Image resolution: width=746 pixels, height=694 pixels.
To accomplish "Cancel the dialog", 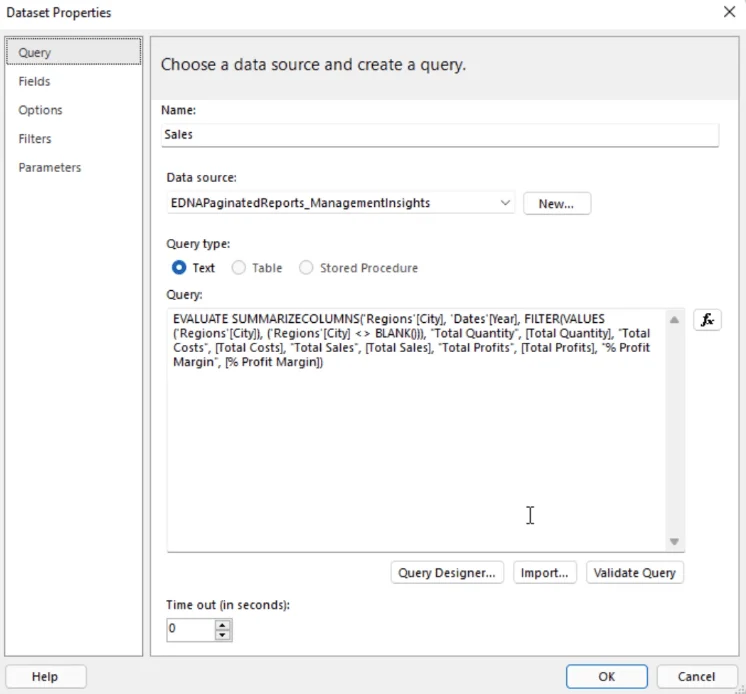I will (697, 676).
